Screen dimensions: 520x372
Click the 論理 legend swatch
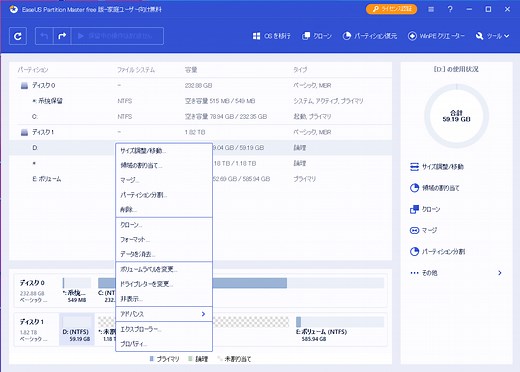(190, 359)
